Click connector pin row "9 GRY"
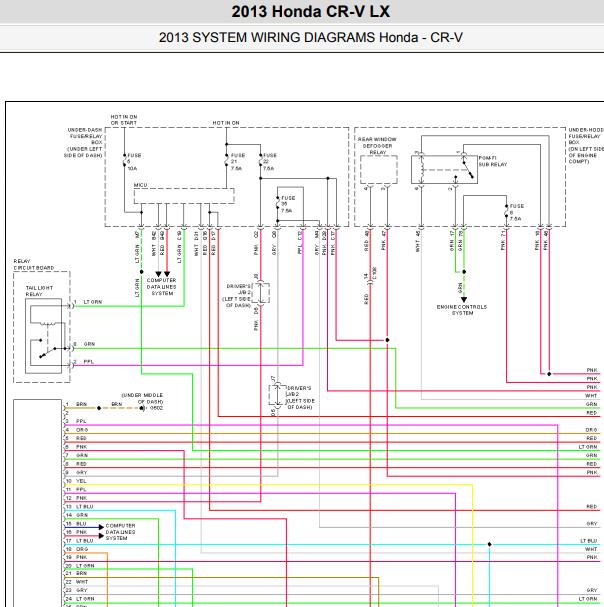 (x=76, y=472)
